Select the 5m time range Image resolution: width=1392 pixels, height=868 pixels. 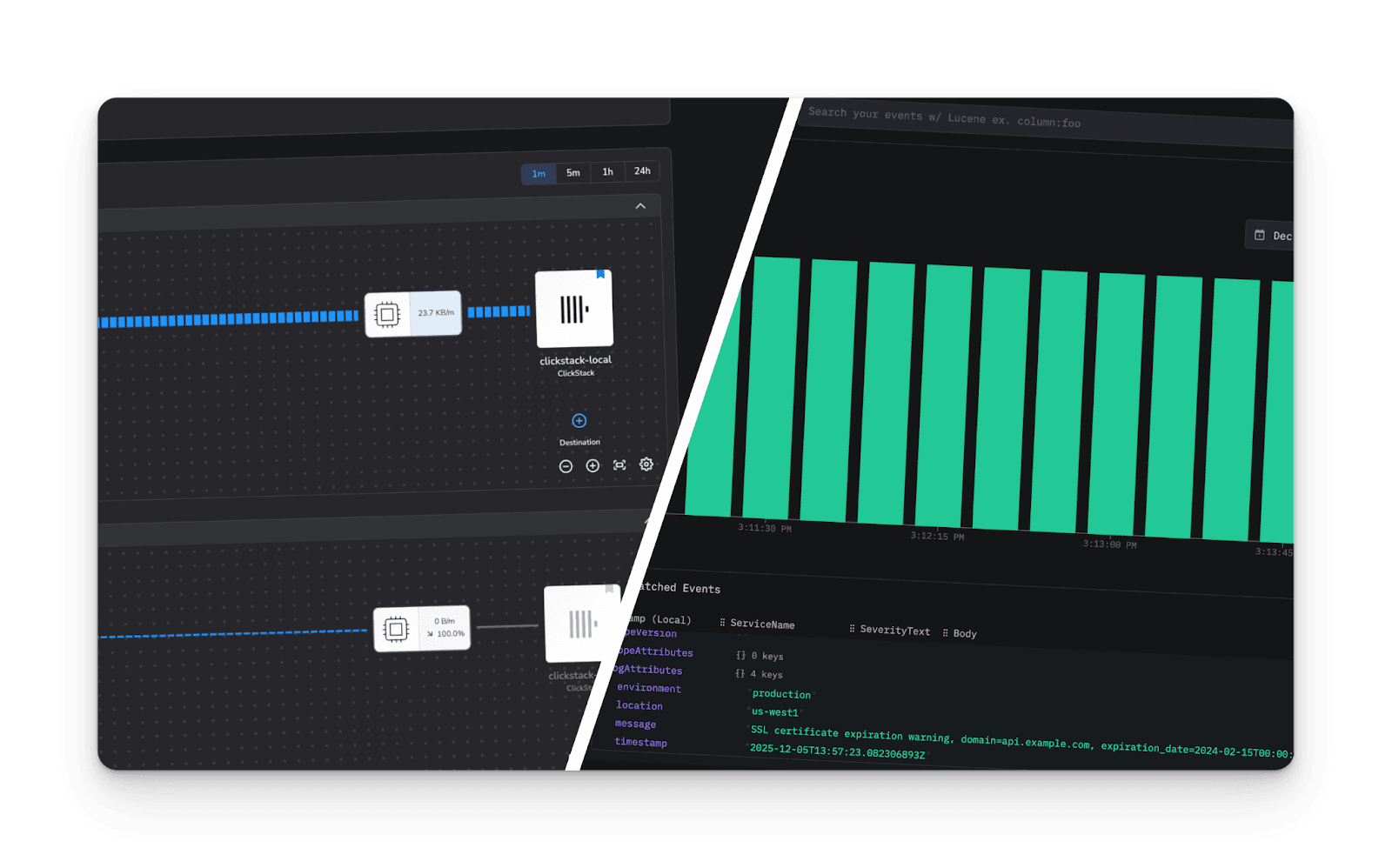[x=573, y=173]
